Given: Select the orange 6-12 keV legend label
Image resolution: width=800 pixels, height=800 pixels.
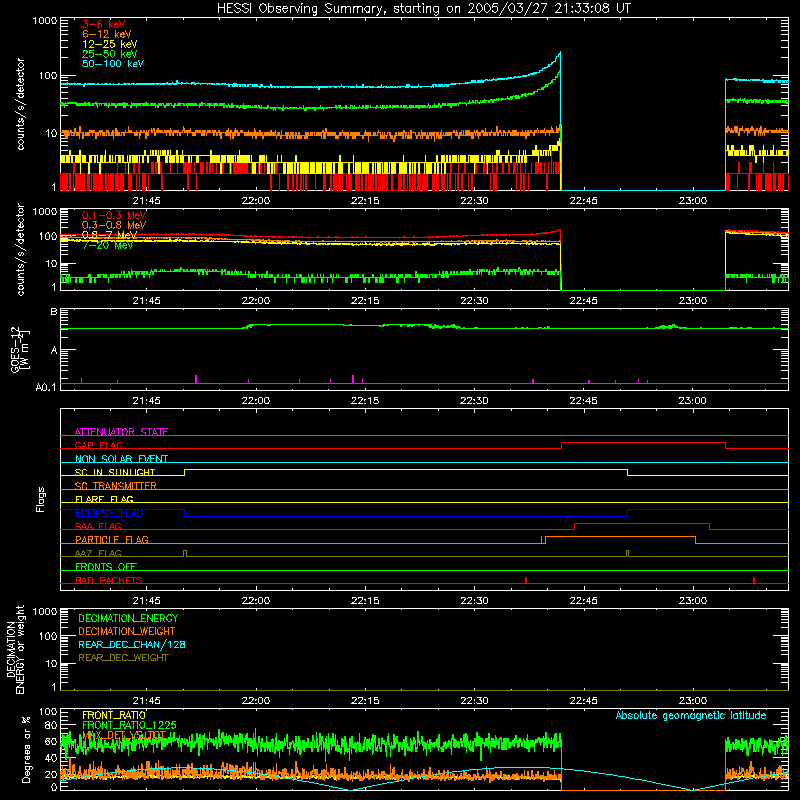Looking at the screenshot, I should pos(107,34).
